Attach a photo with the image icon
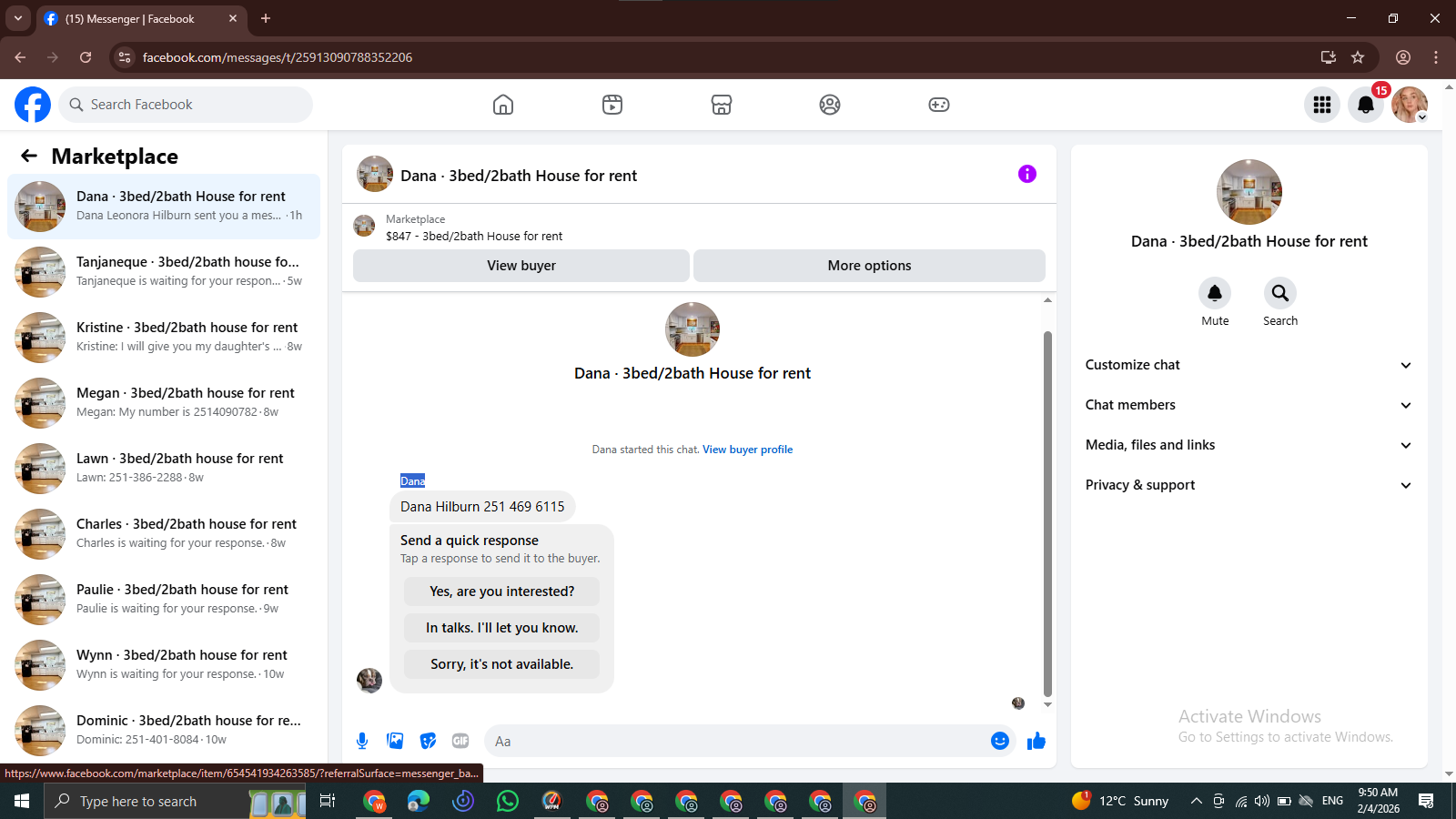Image resolution: width=1456 pixels, height=819 pixels. point(395,741)
